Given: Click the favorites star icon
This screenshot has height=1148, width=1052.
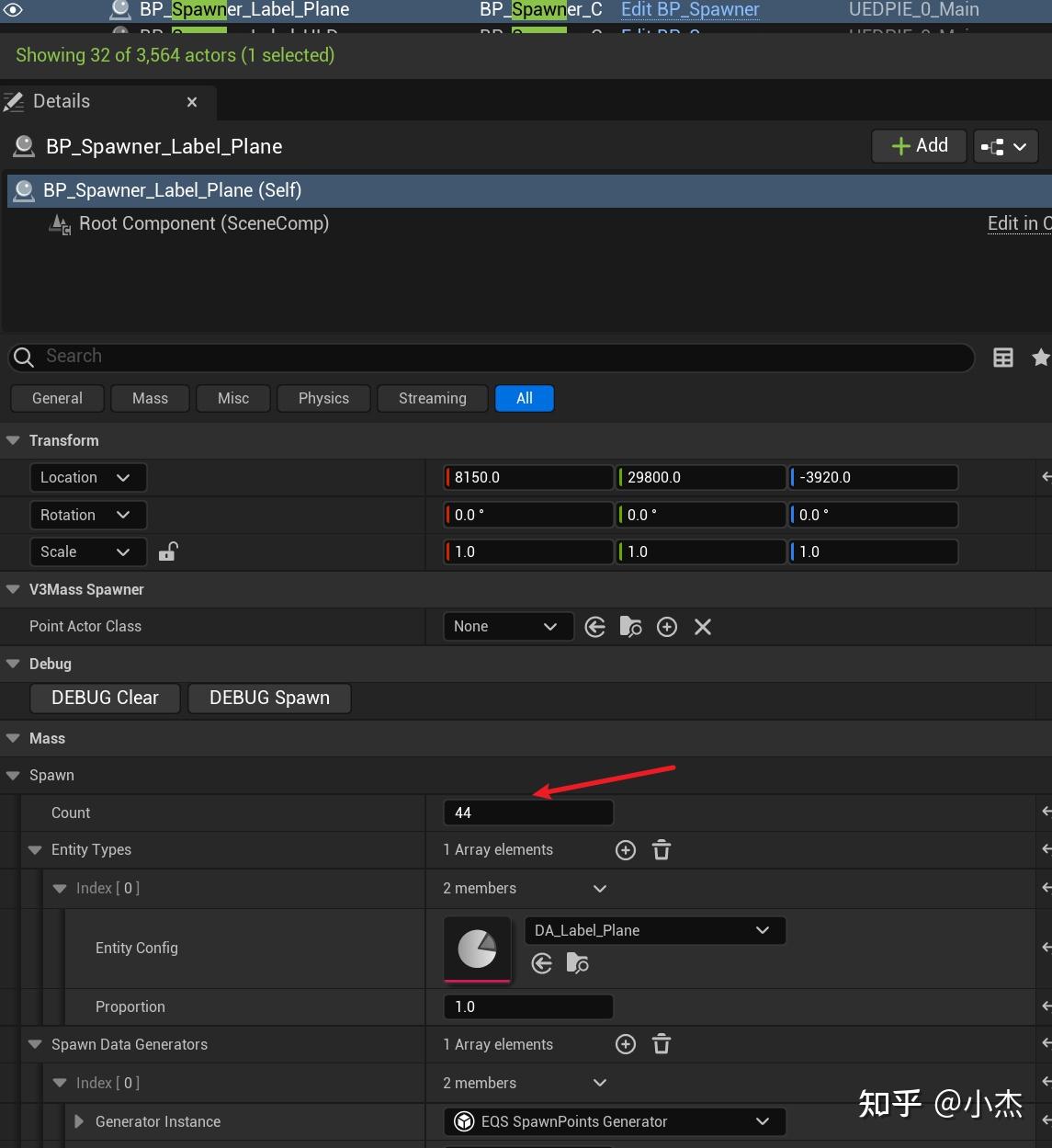Looking at the screenshot, I should [1040, 358].
